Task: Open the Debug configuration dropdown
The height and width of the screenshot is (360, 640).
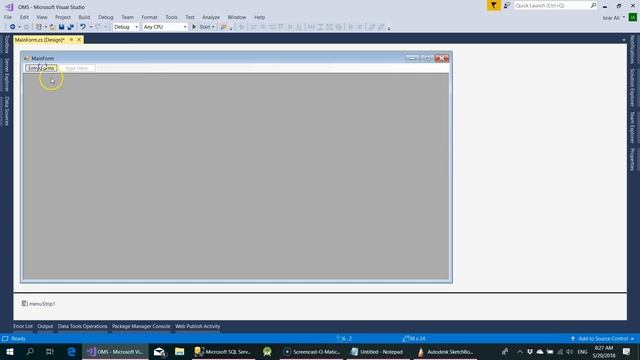Action: (126, 27)
